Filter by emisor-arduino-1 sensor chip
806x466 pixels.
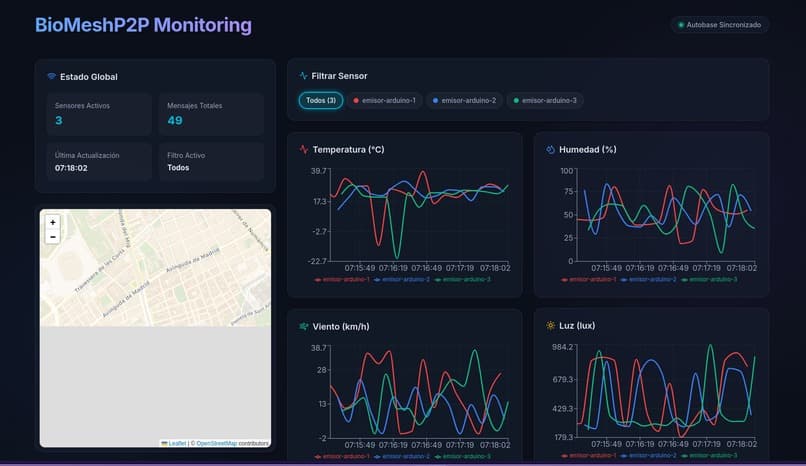click(384, 100)
